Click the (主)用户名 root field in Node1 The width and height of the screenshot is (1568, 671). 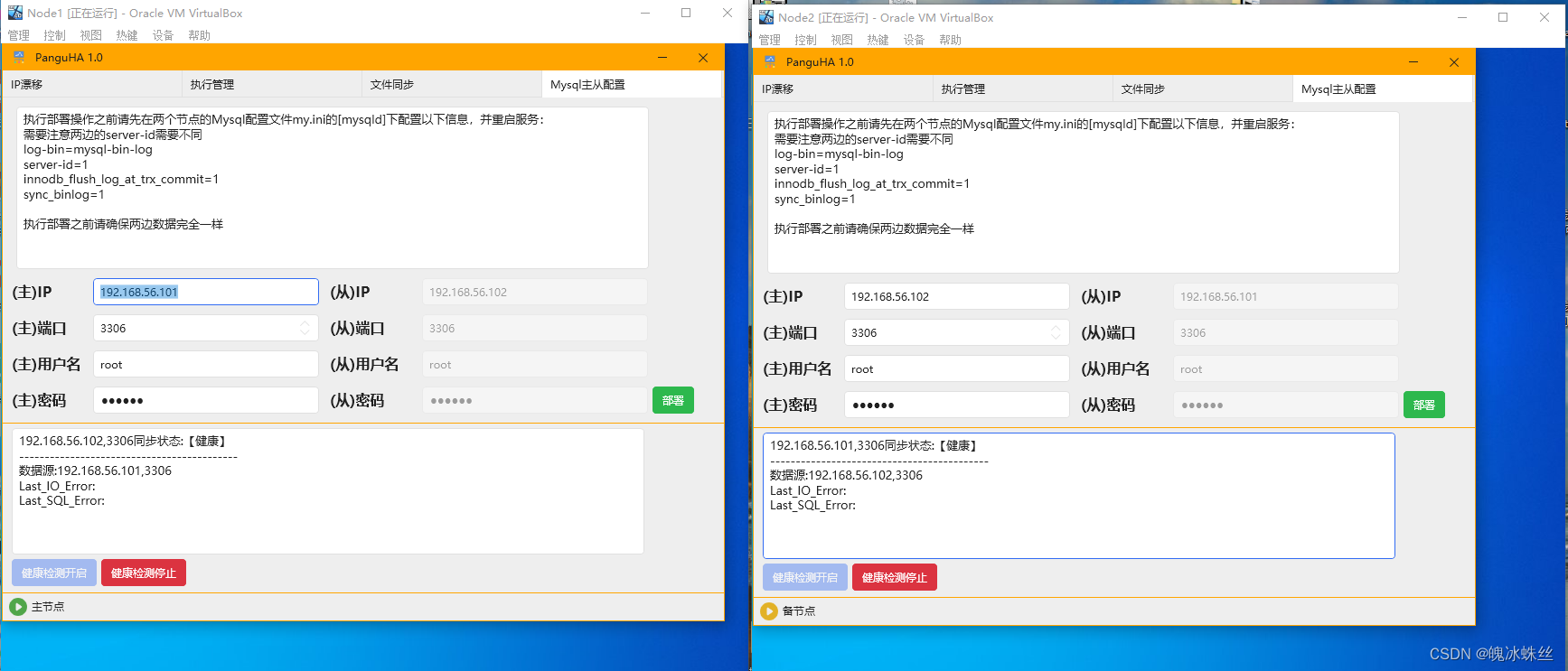tap(206, 364)
